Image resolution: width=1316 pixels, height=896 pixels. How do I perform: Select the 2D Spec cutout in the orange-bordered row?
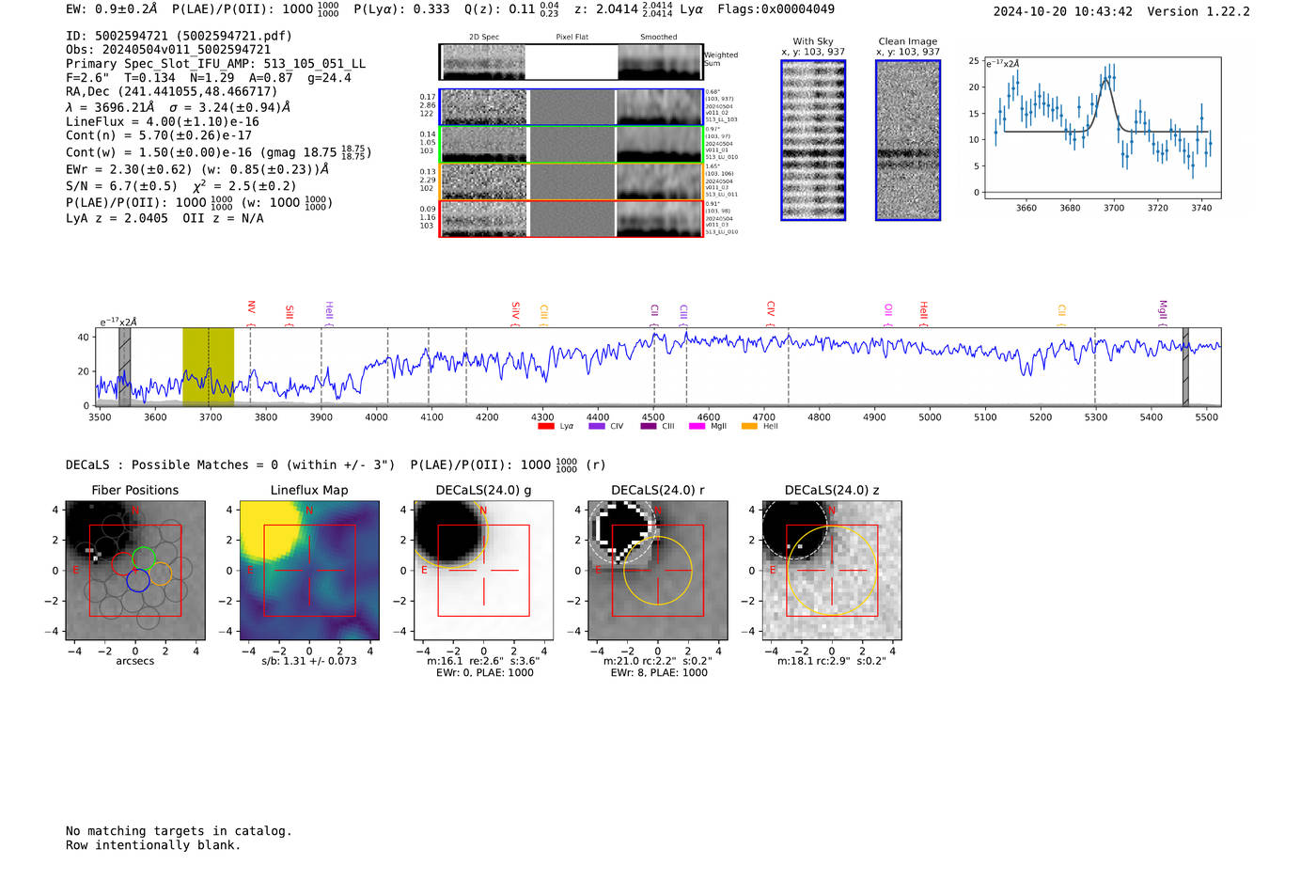(484, 181)
